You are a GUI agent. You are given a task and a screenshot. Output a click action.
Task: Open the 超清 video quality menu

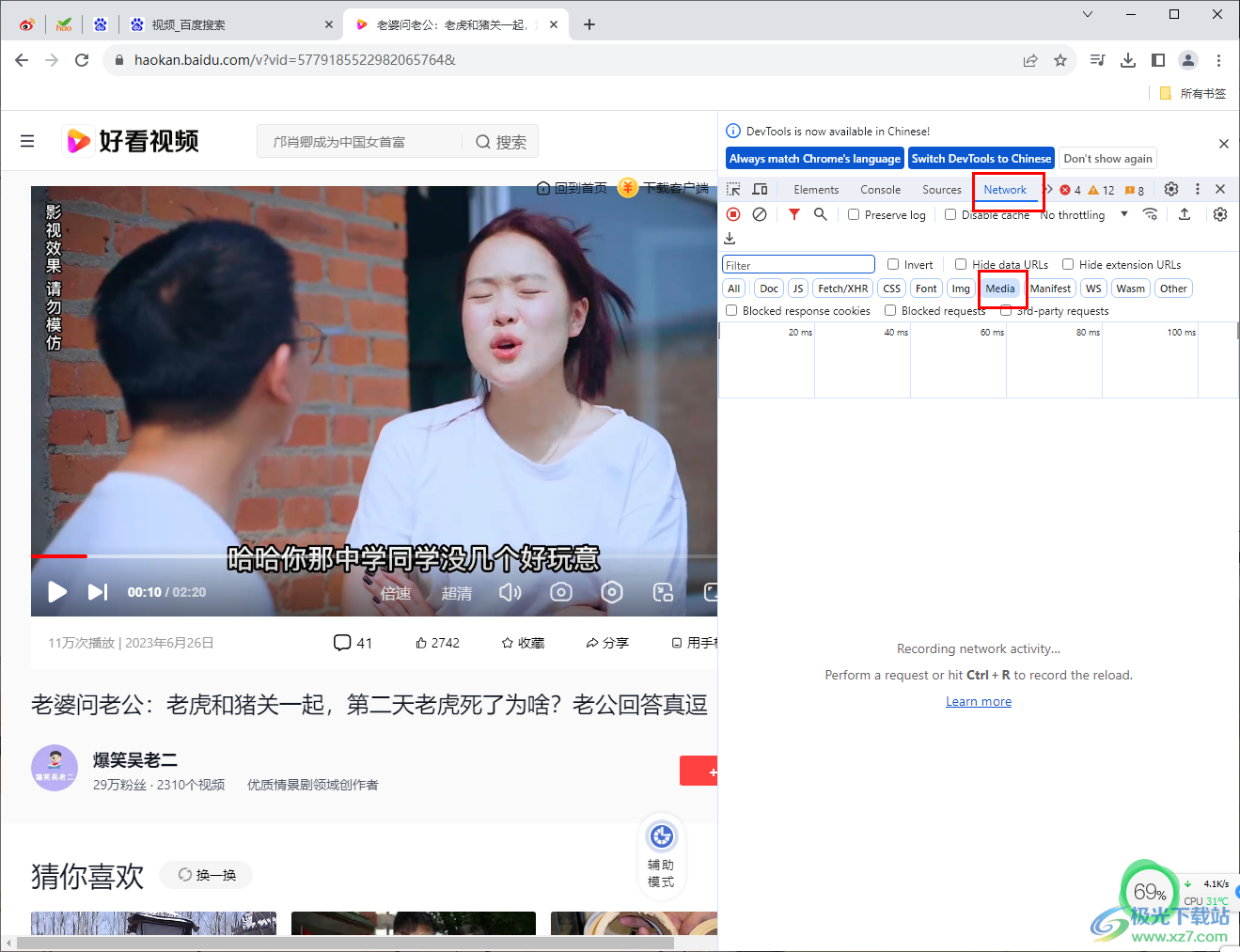click(457, 593)
